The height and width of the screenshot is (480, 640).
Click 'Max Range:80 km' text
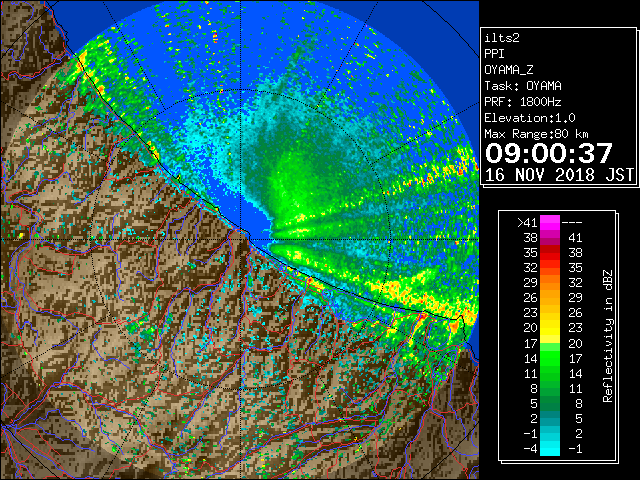pos(536,134)
